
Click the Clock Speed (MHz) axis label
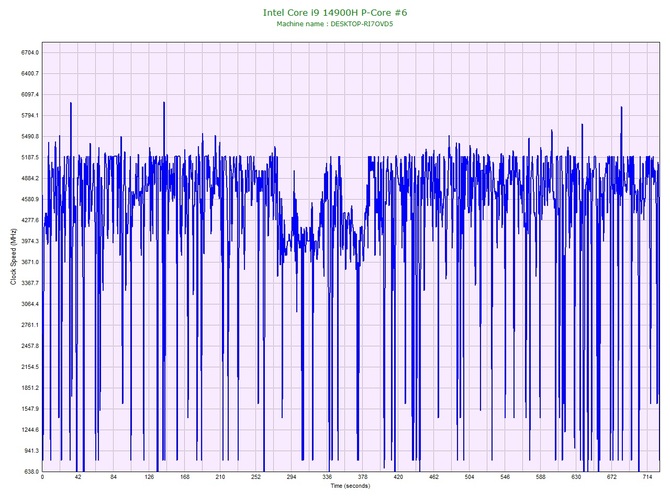(13, 256)
